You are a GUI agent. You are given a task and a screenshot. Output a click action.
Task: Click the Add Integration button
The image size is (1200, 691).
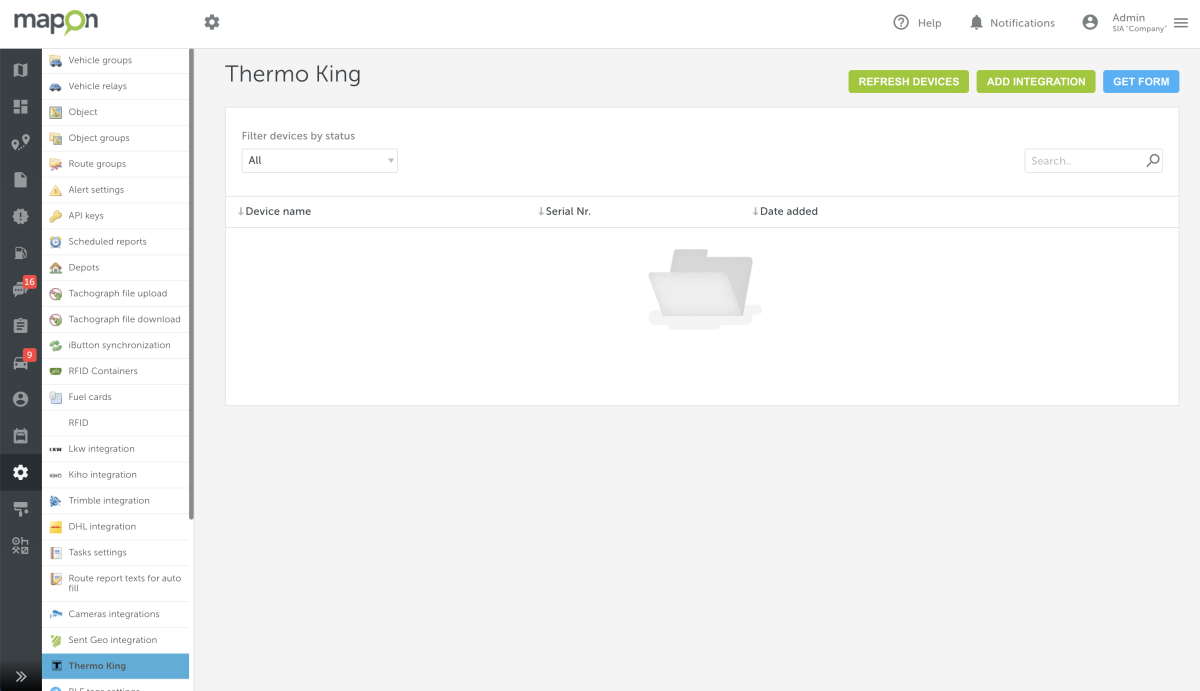click(x=1035, y=82)
